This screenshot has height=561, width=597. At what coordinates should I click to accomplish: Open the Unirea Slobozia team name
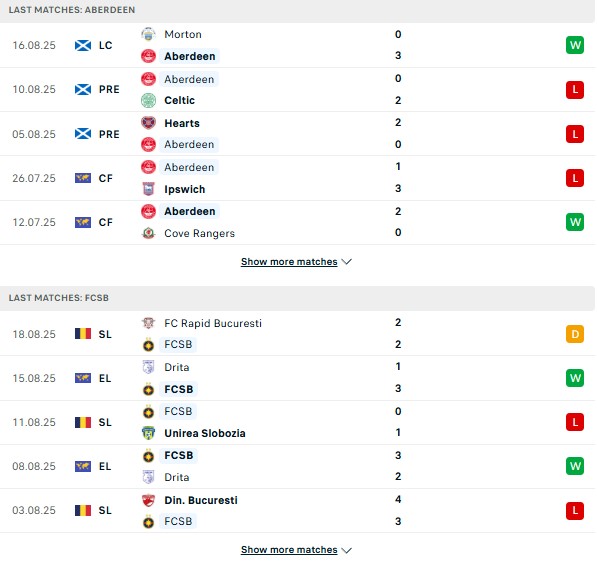point(205,433)
